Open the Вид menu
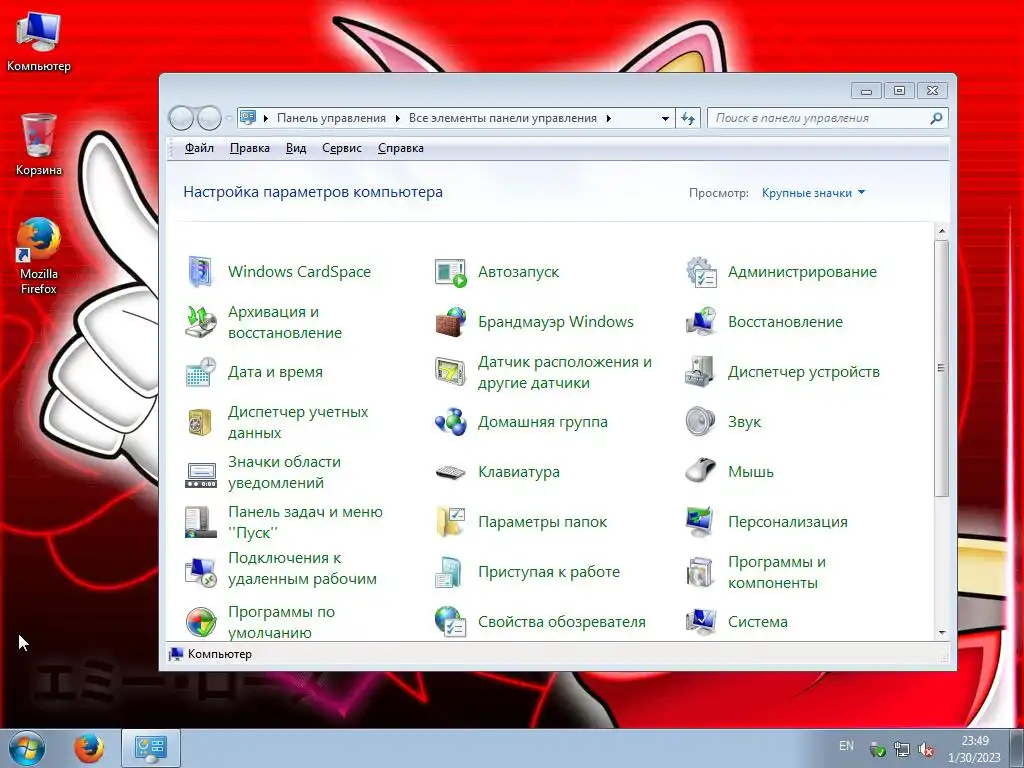This screenshot has width=1024, height=768. click(x=296, y=148)
